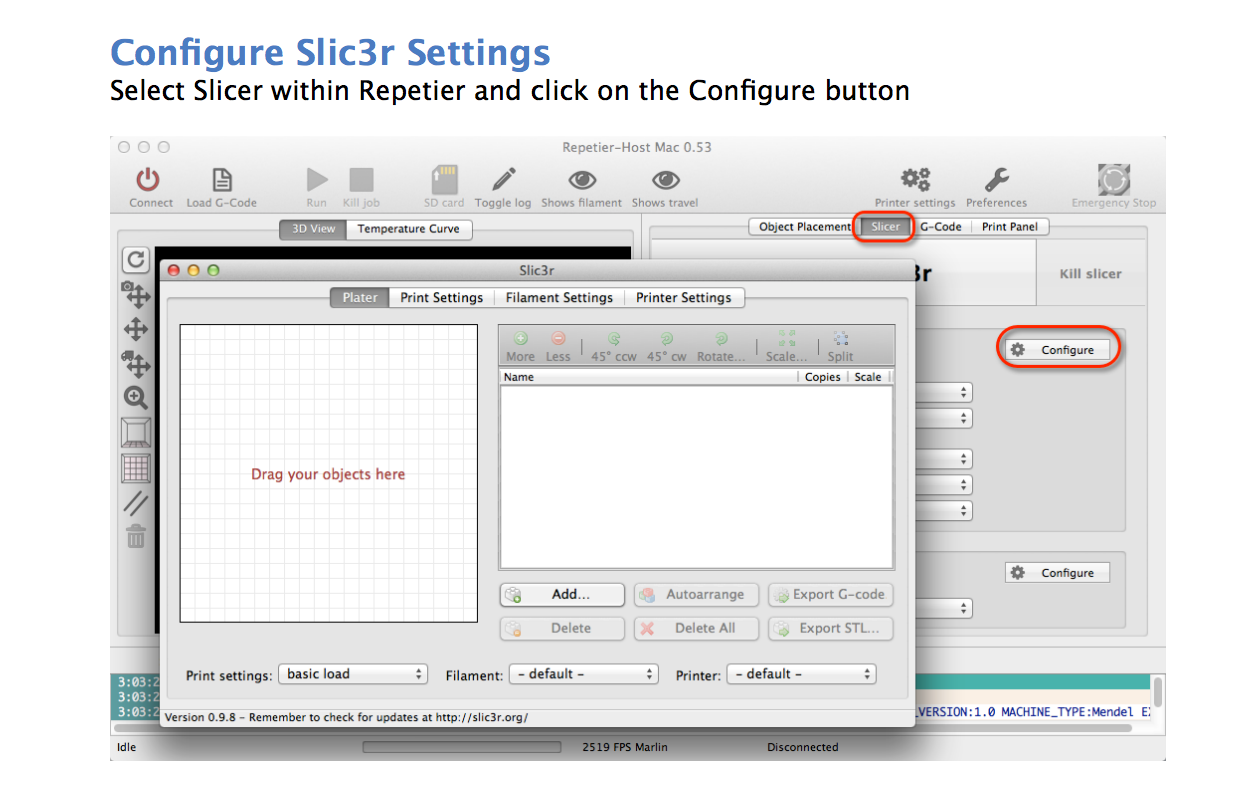Click the Emergency Stop icon
Viewport: 1258px width, 802px height.
pyautogui.click(x=1113, y=180)
